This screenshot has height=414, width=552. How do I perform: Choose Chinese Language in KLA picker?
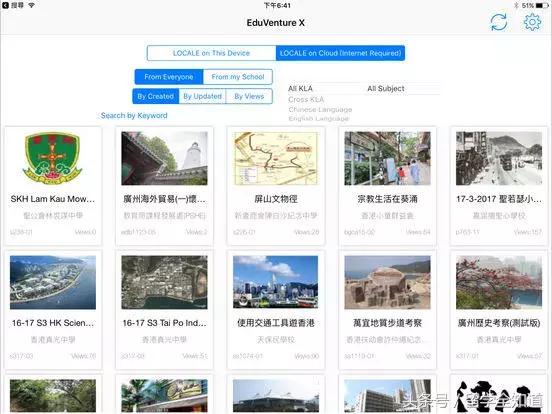point(320,109)
